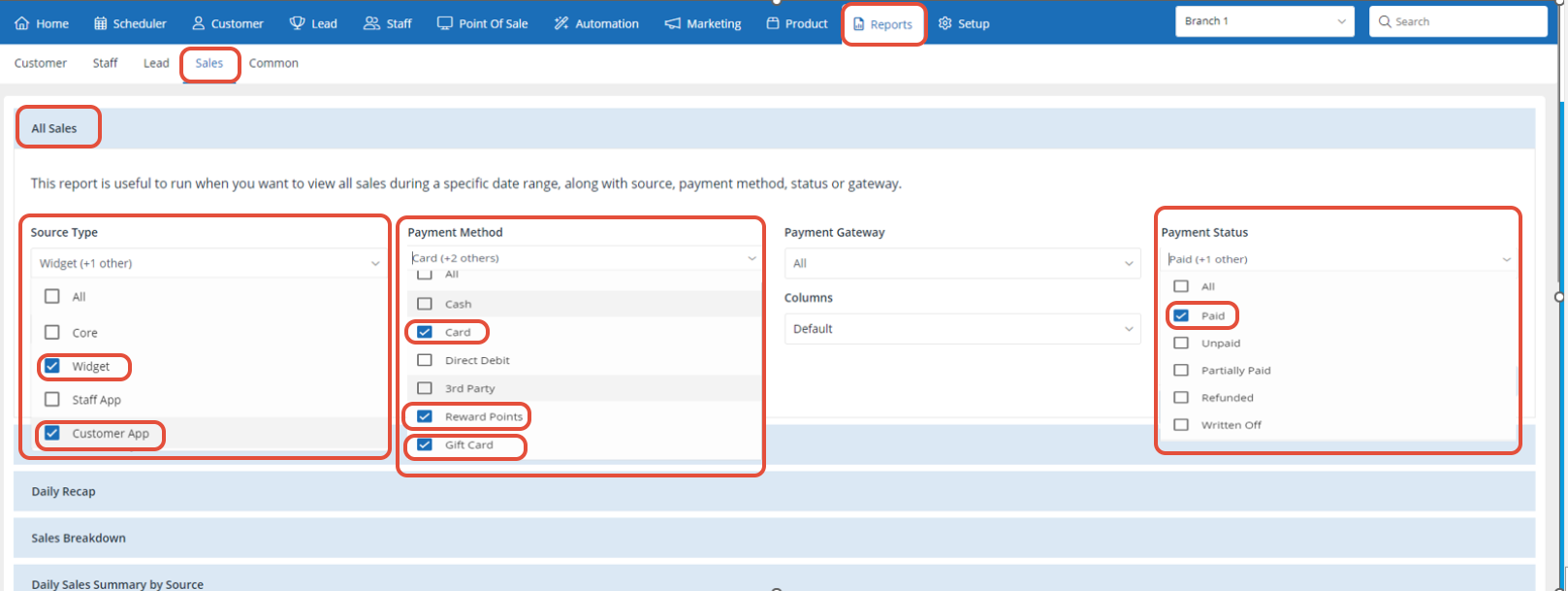
Task: Open the Branch 1 dropdown
Action: point(1265,21)
